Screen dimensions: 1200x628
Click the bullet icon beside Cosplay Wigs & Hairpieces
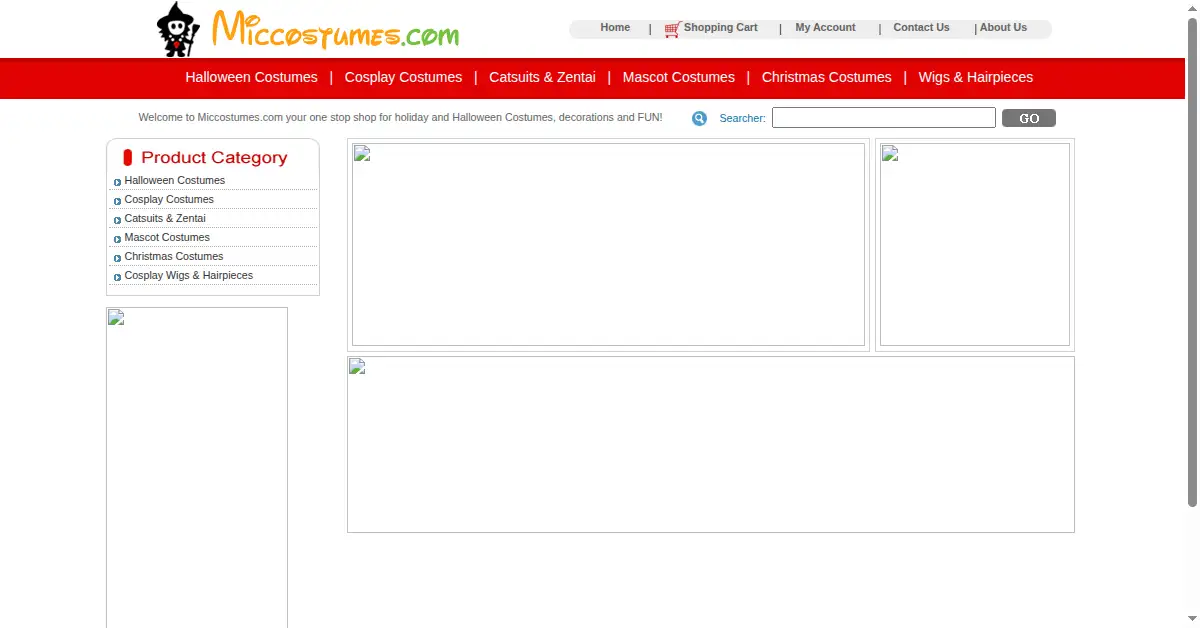coord(117,277)
